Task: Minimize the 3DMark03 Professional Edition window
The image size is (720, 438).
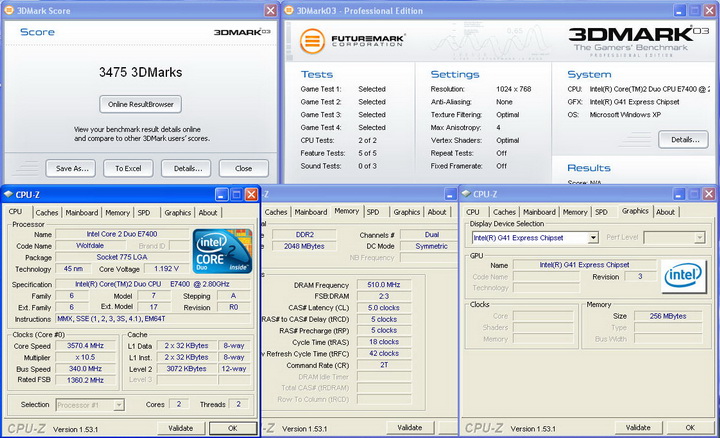Action: coord(680,11)
